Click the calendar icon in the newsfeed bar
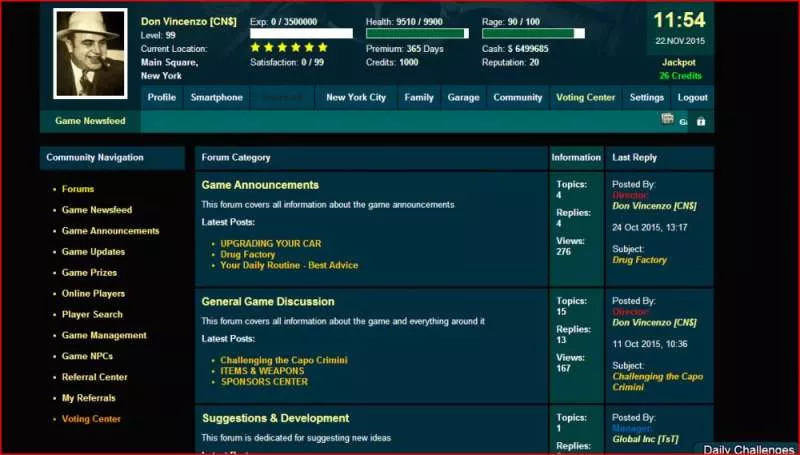800x455 pixels. point(667,119)
